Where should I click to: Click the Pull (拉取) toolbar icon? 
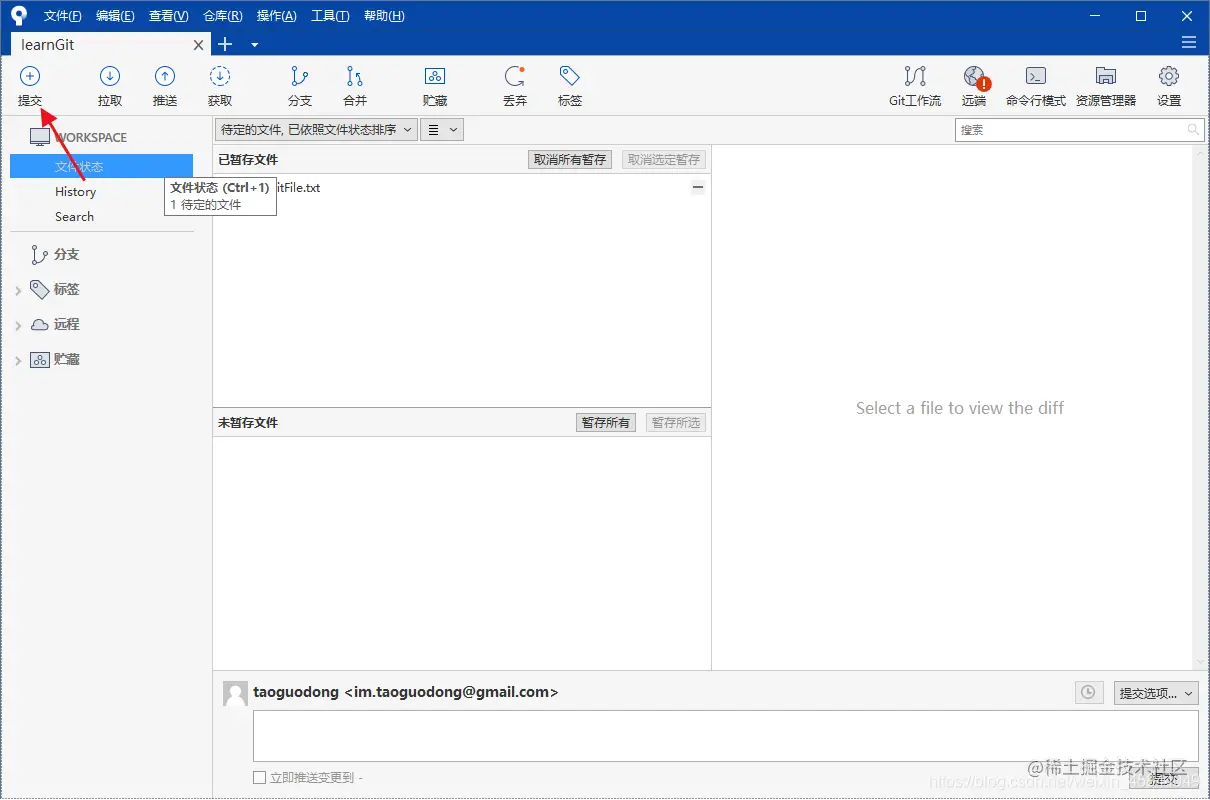coord(110,77)
